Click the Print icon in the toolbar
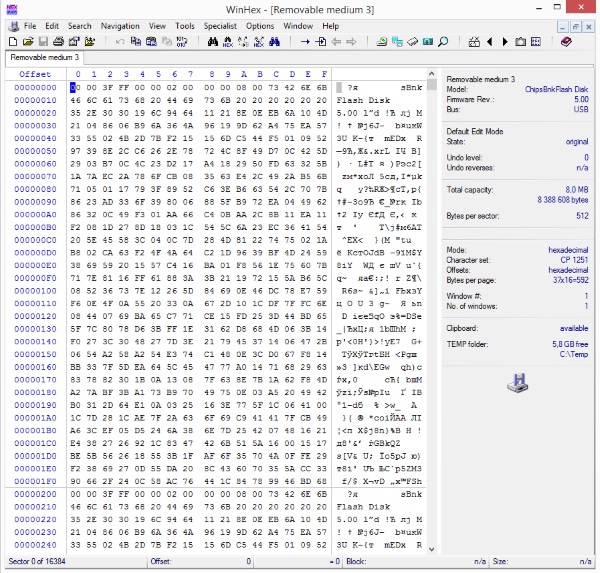Screen dimensions: 600x573 pyautogui.click(x=58, y=41)
